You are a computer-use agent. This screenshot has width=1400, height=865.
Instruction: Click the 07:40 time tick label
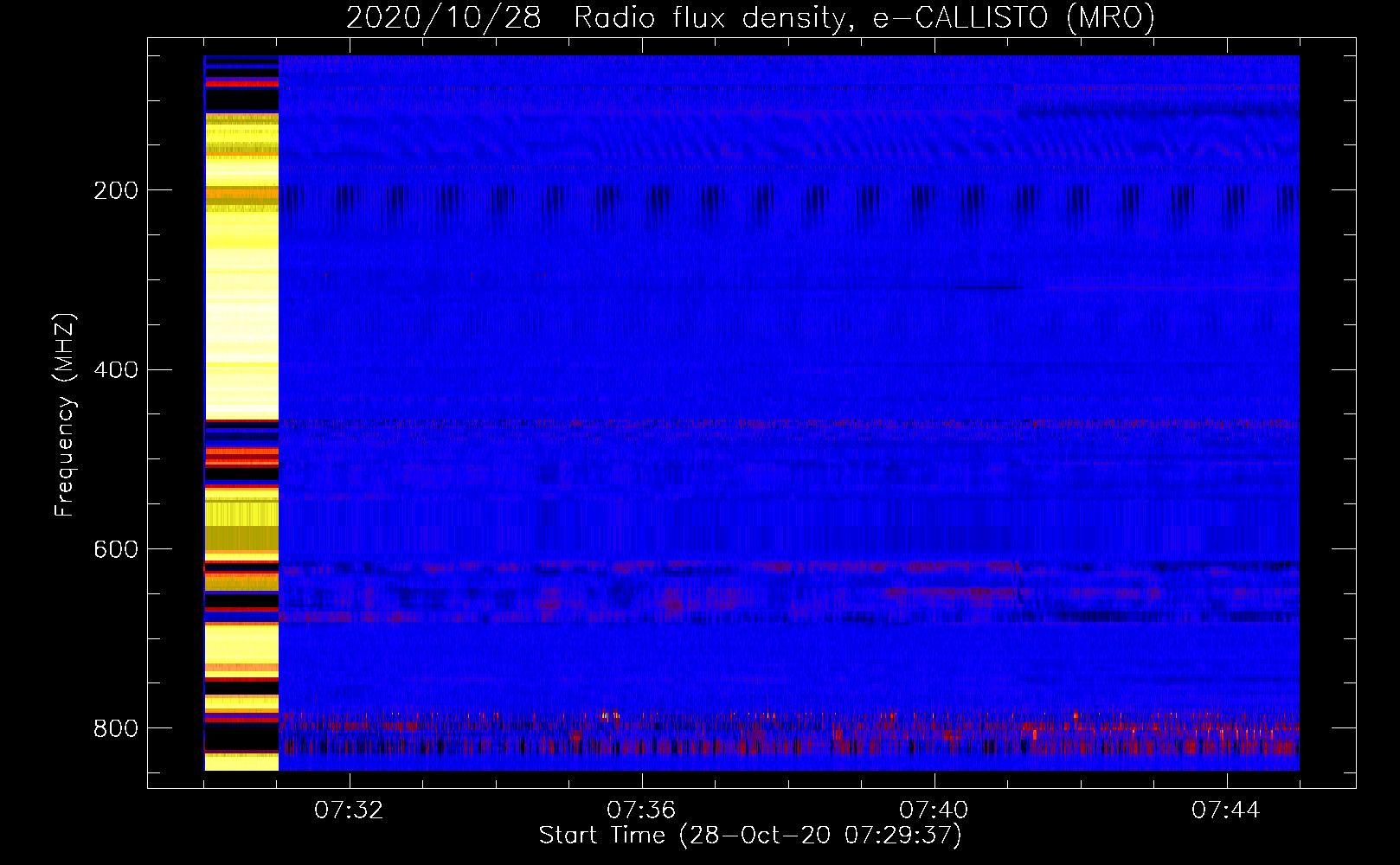coord(934,811)
